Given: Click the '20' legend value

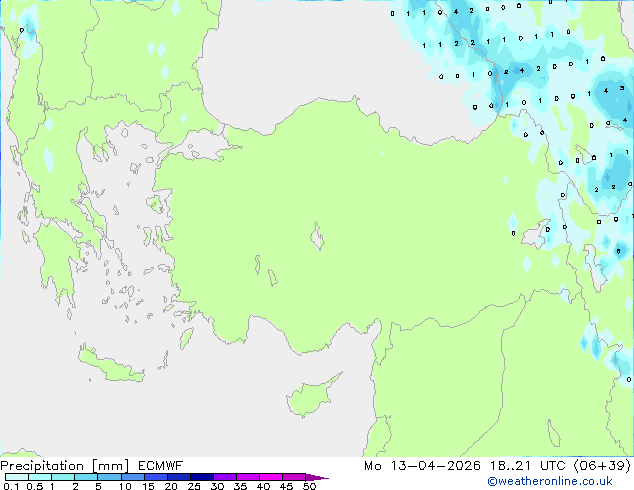Looking at the screenshot, I should tap(171, 486).
